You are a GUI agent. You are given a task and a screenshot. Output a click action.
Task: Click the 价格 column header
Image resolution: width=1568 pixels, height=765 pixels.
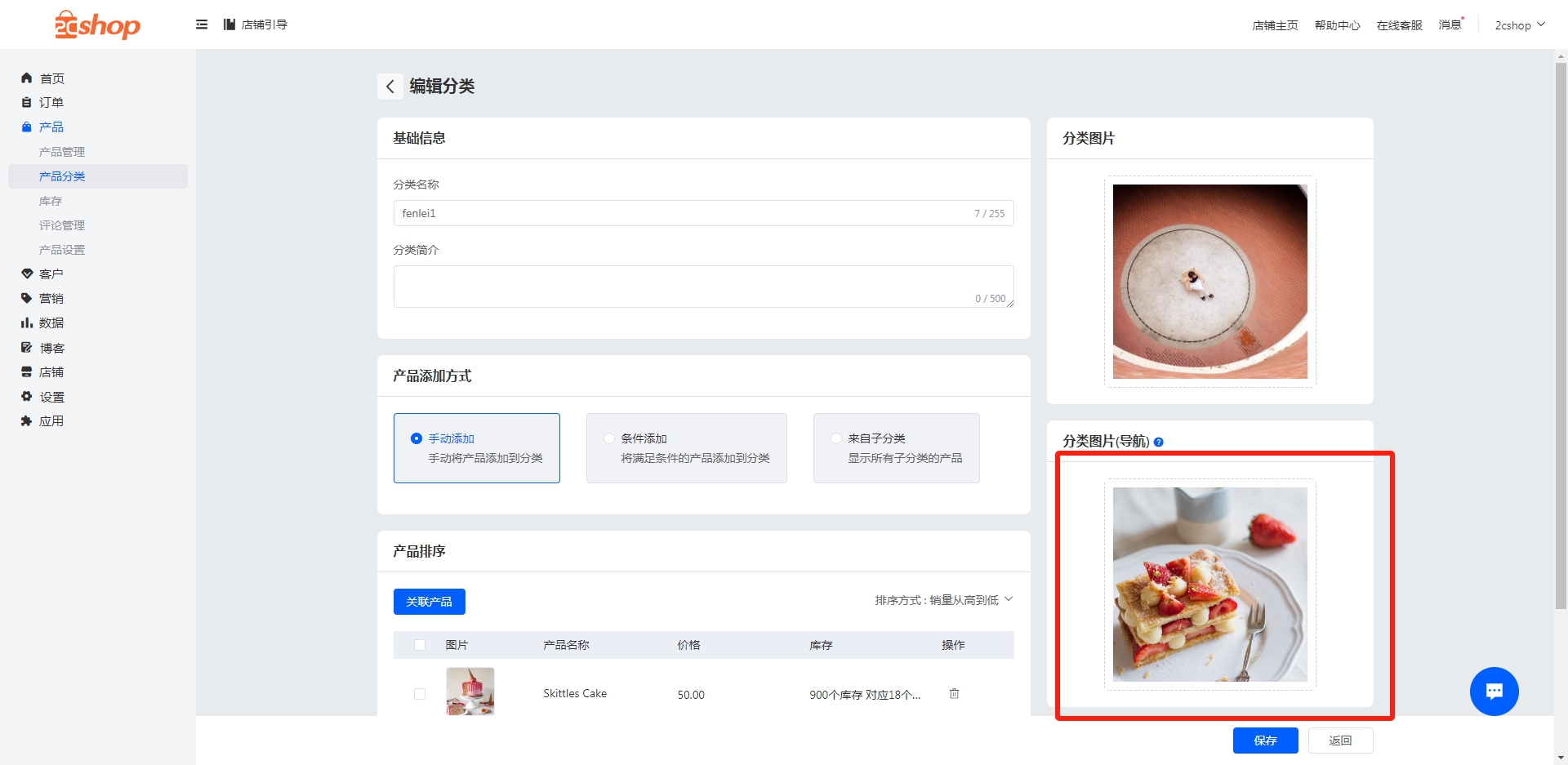[x=688, y=645]
